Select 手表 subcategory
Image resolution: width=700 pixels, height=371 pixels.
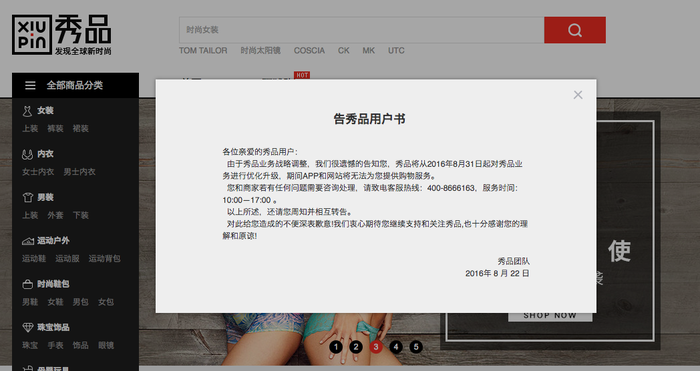pos(55,346)
